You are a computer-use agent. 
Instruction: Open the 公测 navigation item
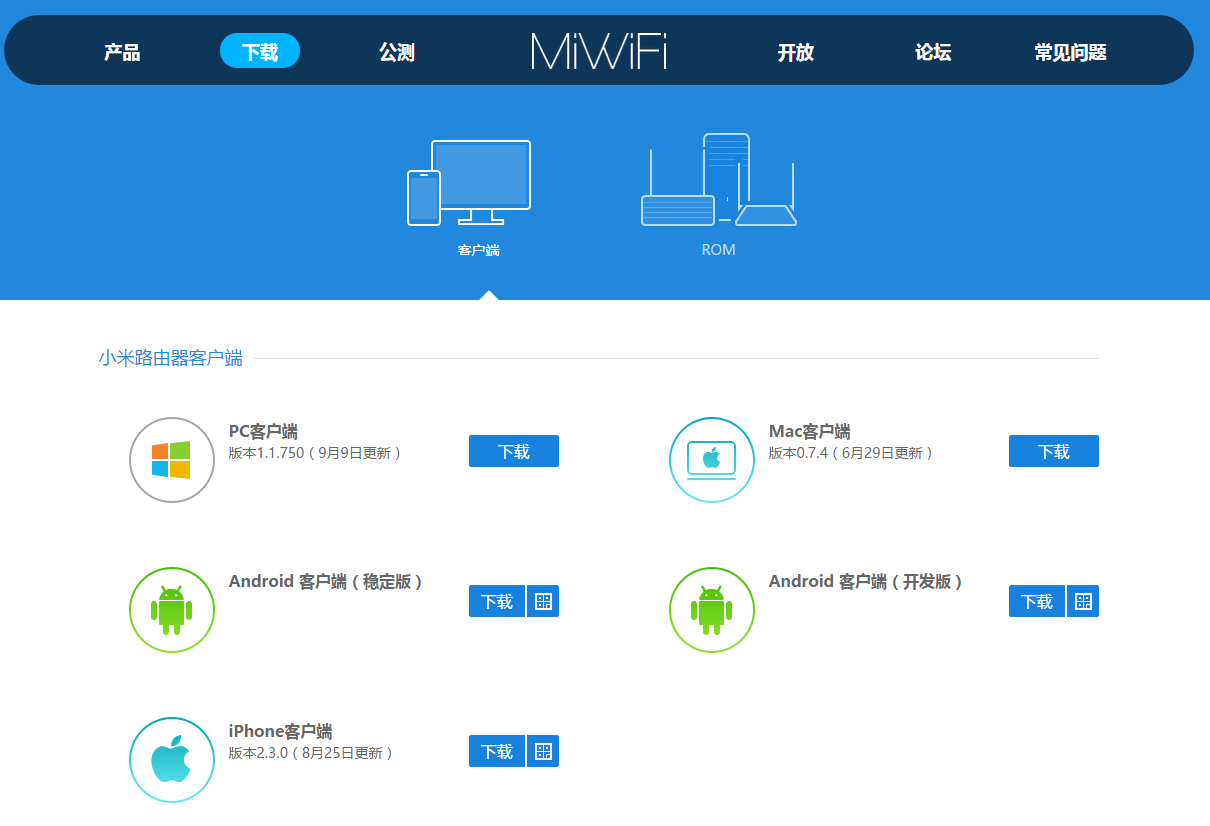click(397, 52)
